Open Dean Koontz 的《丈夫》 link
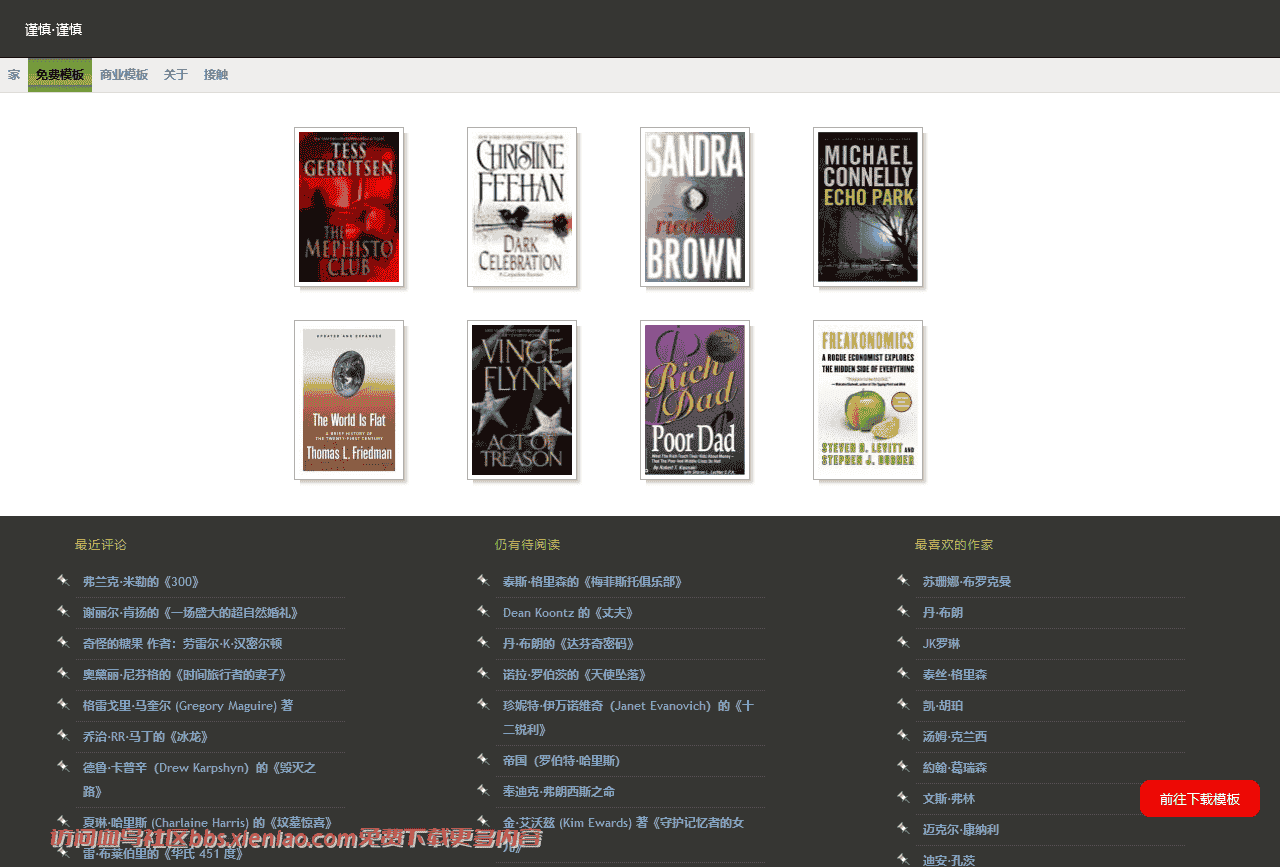Image resolution: width=1280 pixels, height=867 pixels. 568,613
